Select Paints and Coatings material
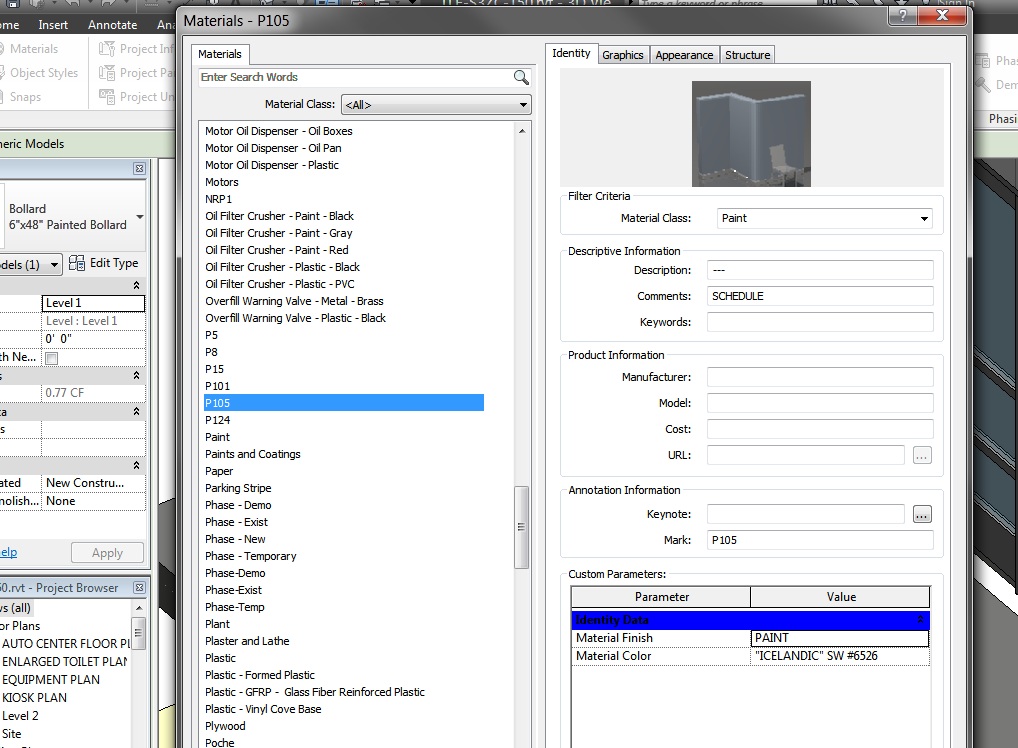 (253, 454)
